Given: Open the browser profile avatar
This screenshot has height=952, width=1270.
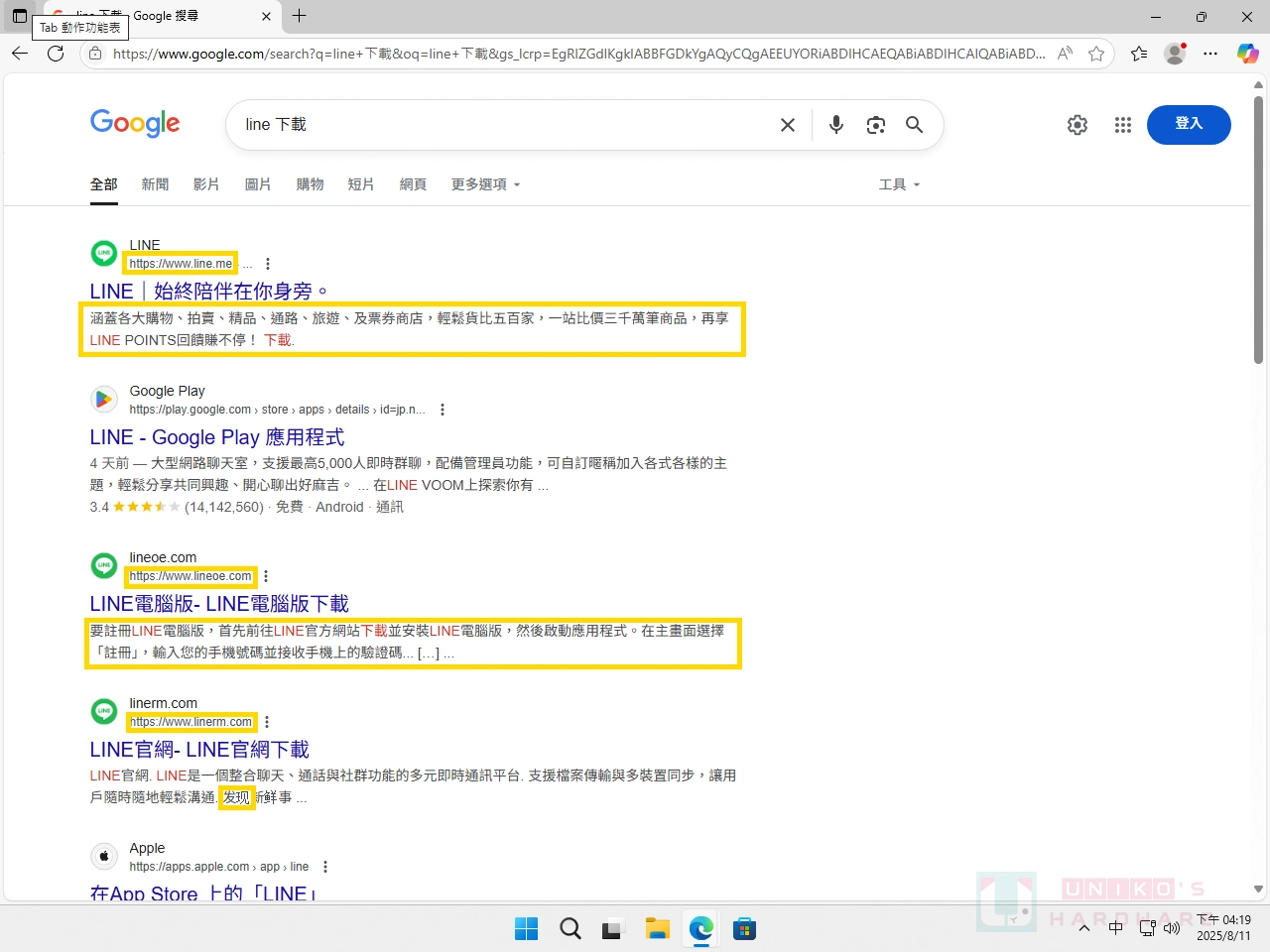Looking at the screenshot, I should coord(1175,54).
